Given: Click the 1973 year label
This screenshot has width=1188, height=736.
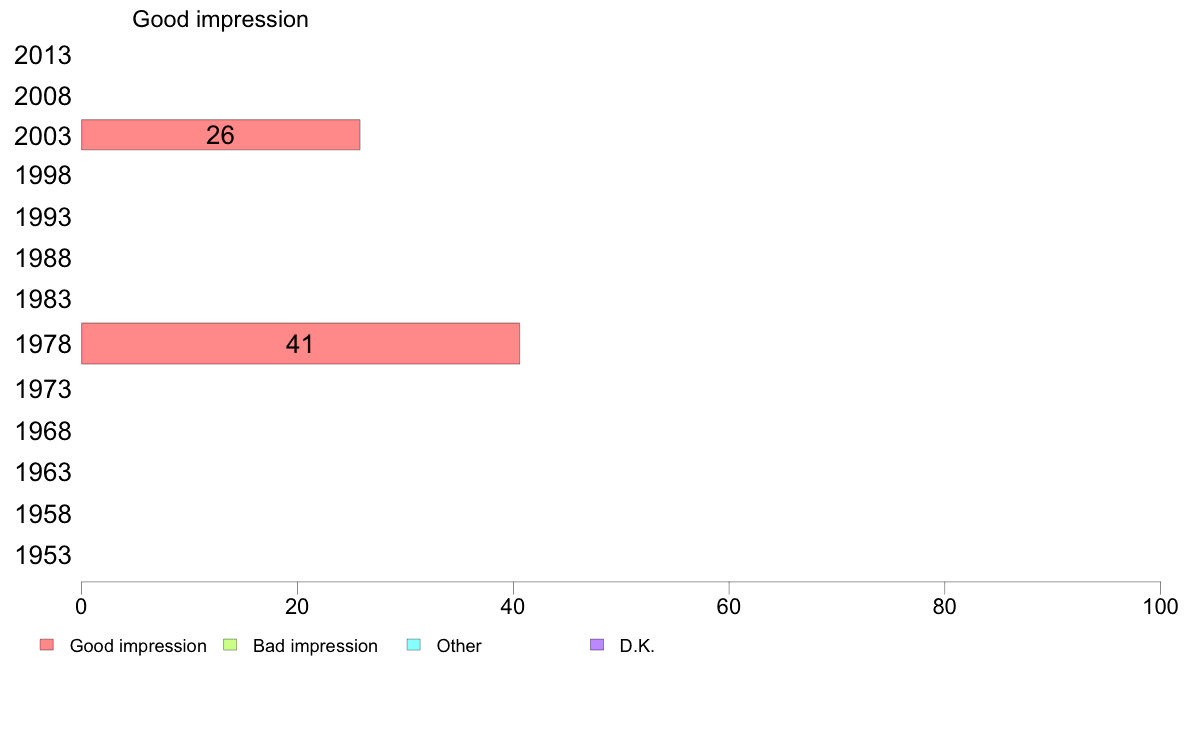Looking at the screenshot, I should click(43, 390).
